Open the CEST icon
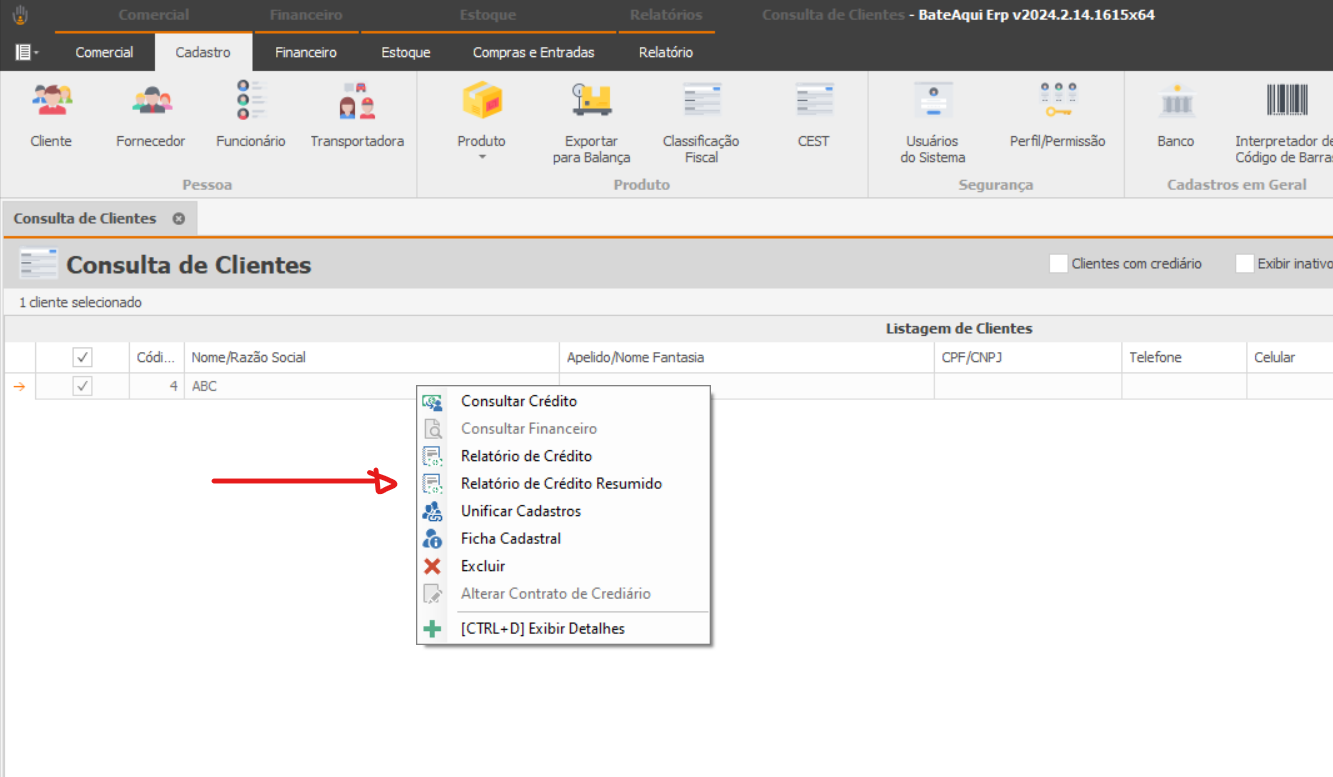Viewport: 1333px width, 777px height. (x=814, y=101)
